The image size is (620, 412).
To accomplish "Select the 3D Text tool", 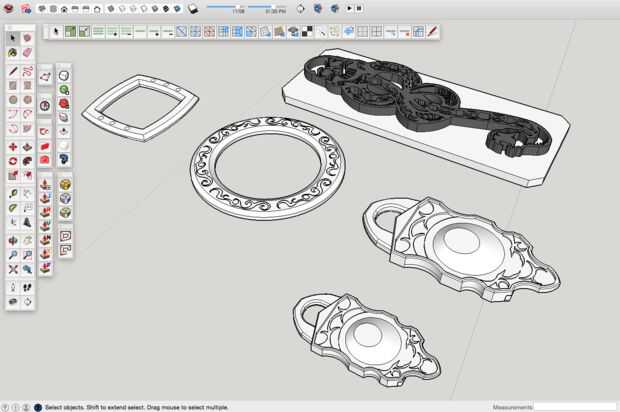I will [27, 222].
